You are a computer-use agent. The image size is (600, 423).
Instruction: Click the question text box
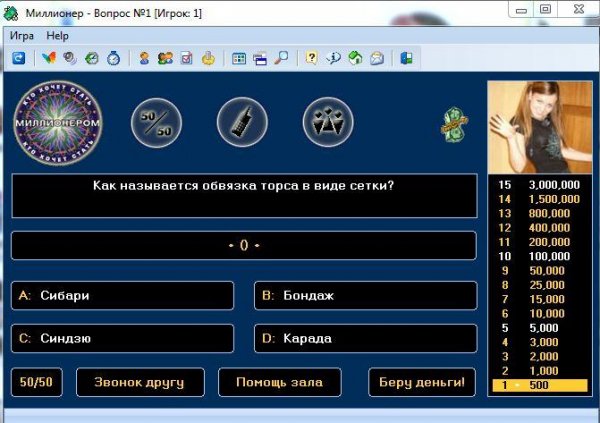(245, 196)
